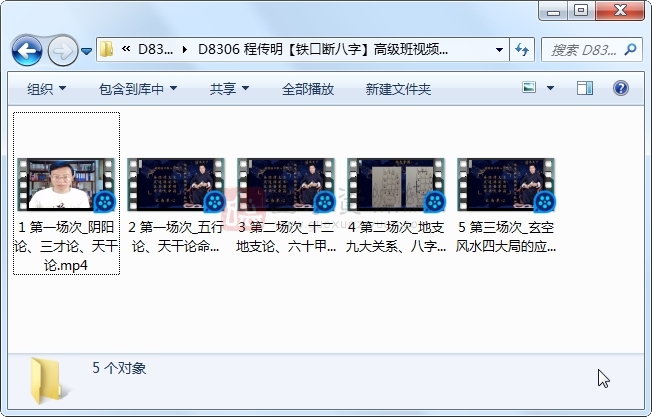
Task: Maximize the Explorer window
Action: pyautogui.click(x=581, y=10)
